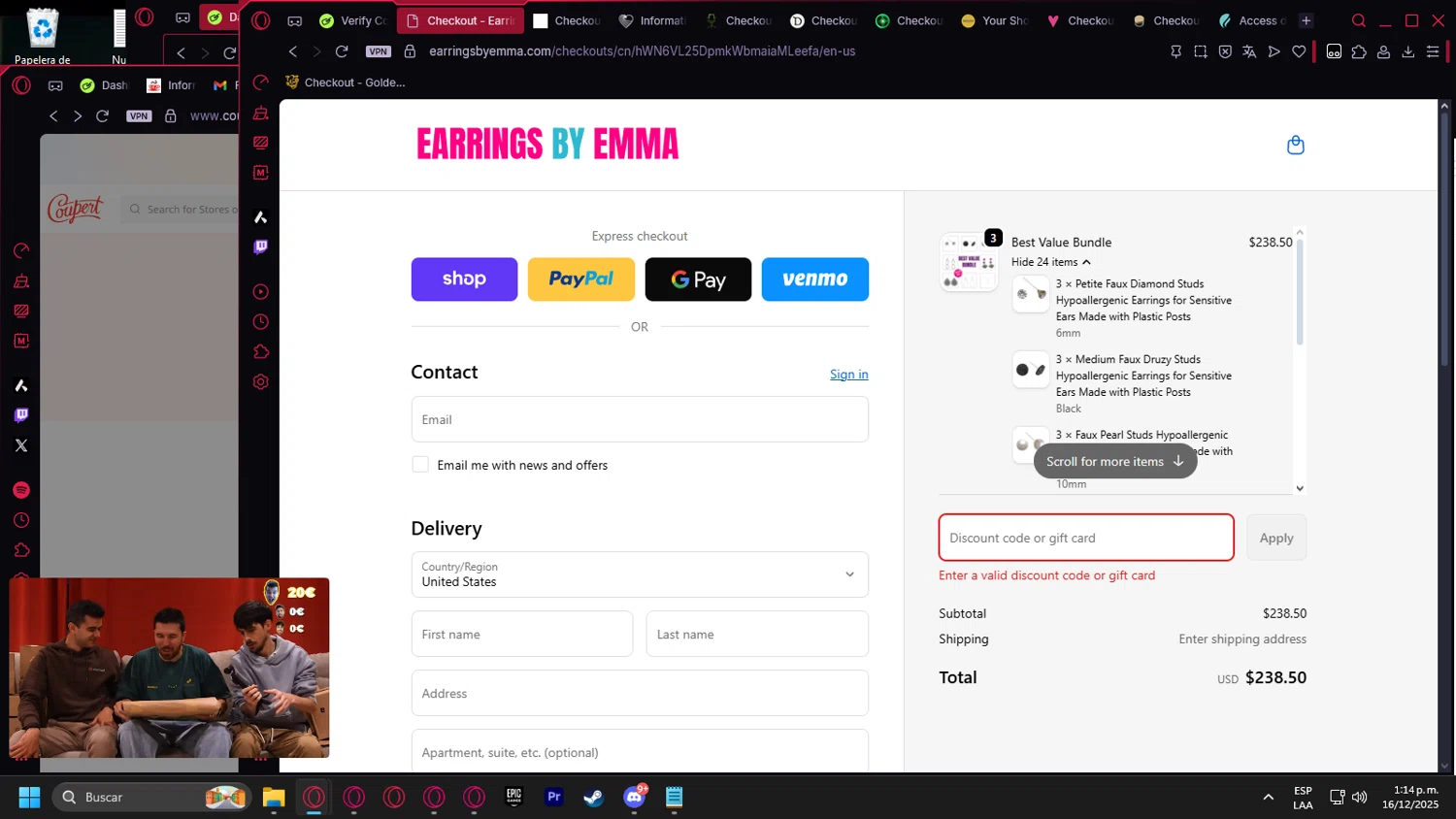The image size is (1456, 819).
Task: Open Settings gear in front window sidebar
Action: [260, 382]
